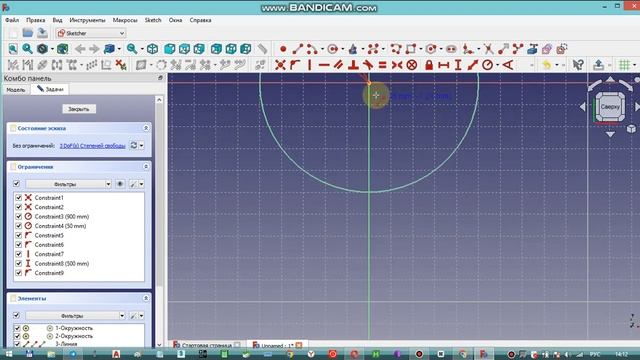
Task: Apply the Equal constraint
Action: tap(382, 65)
